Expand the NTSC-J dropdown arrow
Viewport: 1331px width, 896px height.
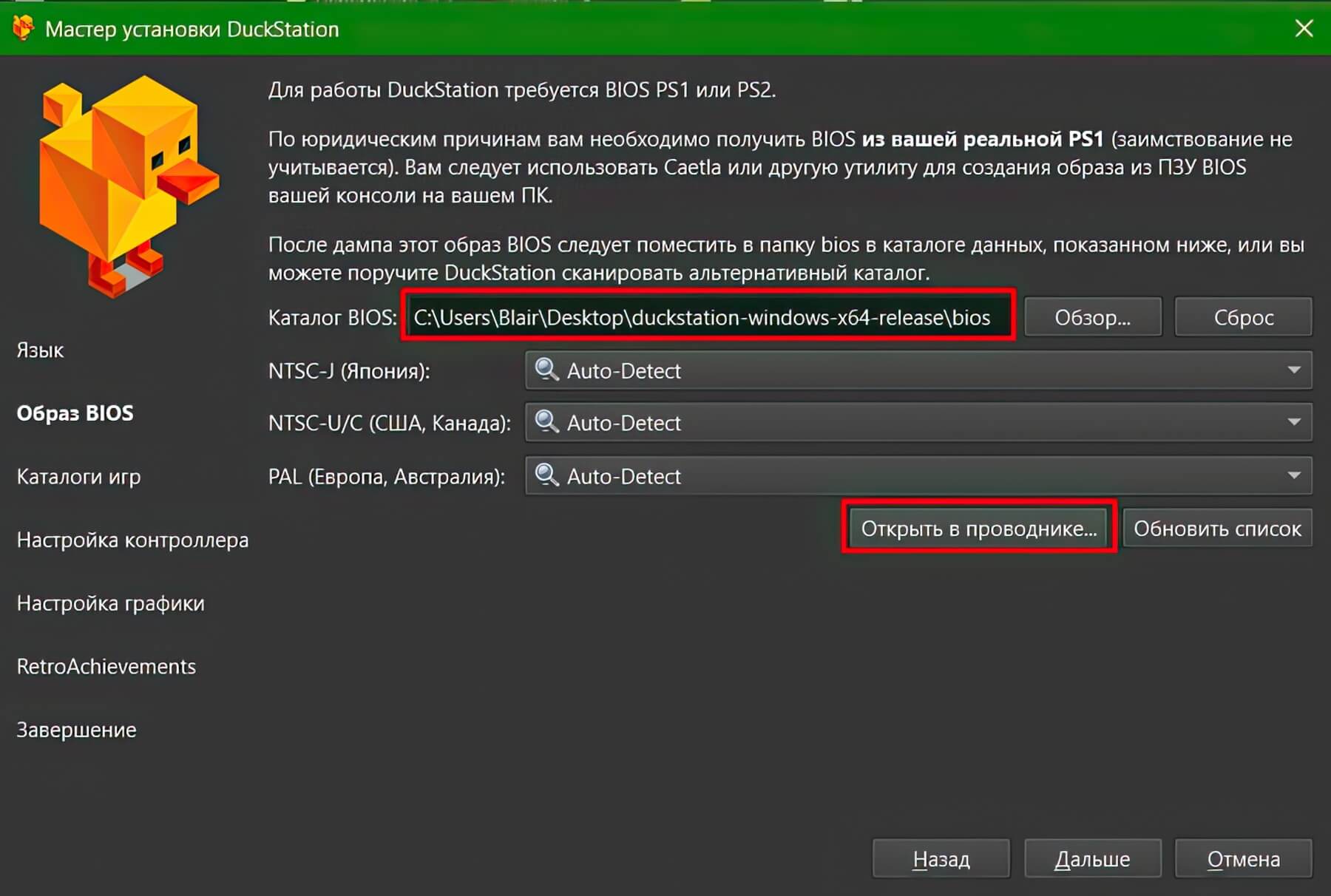pyautogui.click(x=1294, y=370)
